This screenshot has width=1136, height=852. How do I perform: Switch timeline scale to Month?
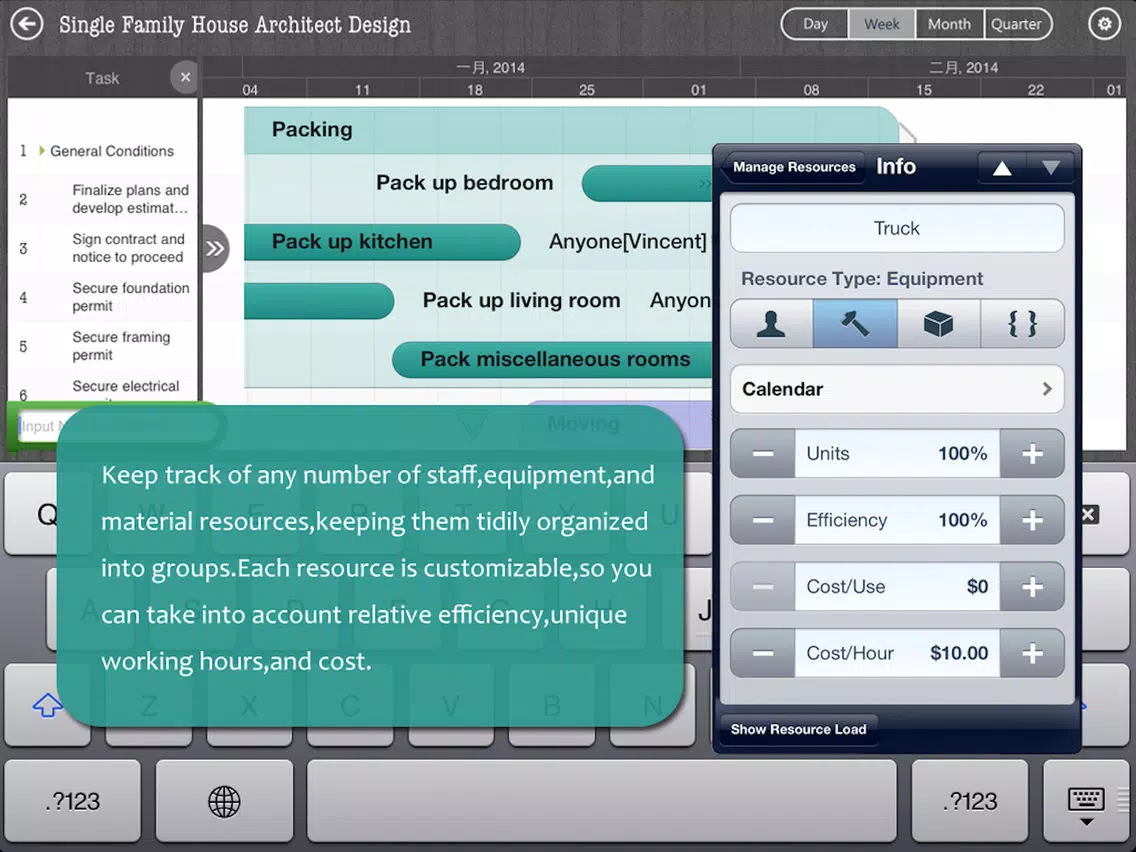pos(949,24)
